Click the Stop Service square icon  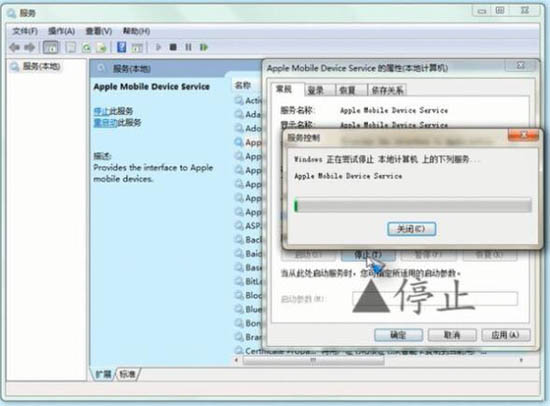[x=173, y=47]
